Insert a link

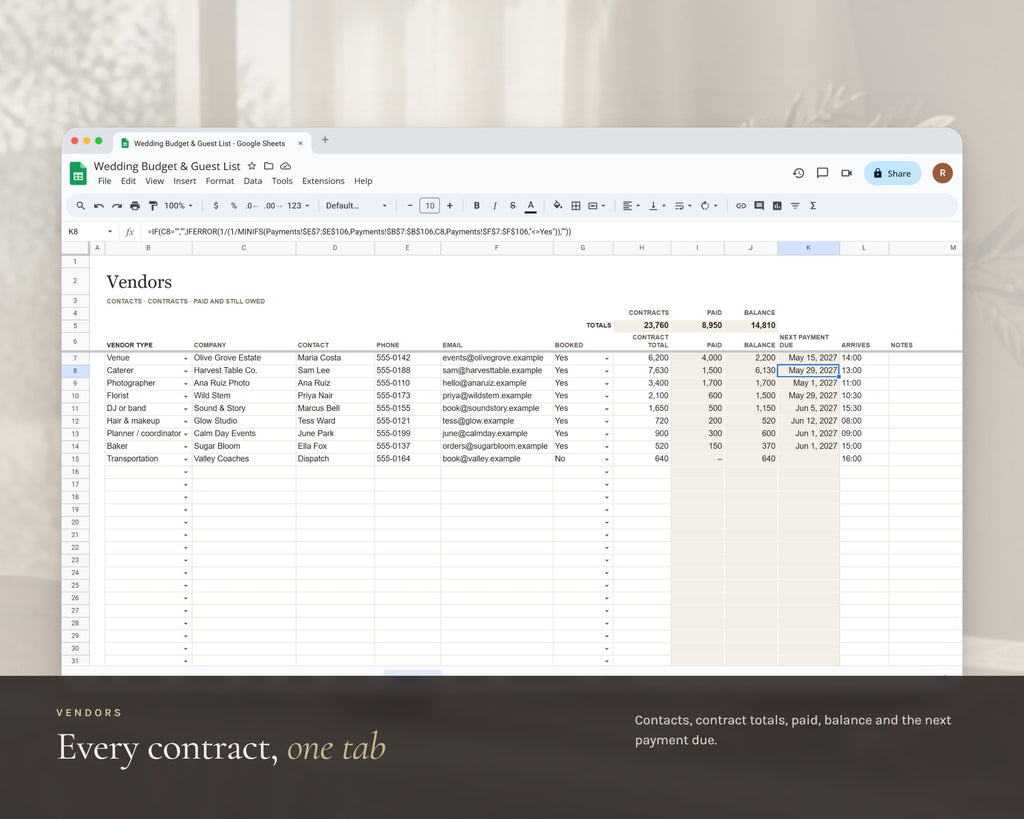click(741, 206)
